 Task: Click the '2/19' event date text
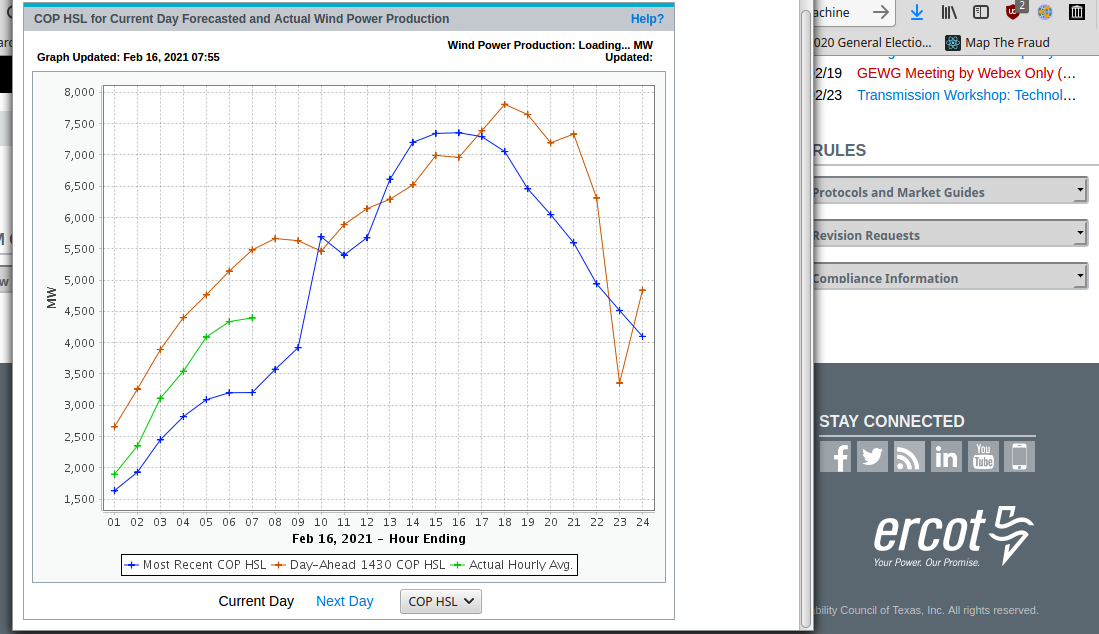[828, 73]
